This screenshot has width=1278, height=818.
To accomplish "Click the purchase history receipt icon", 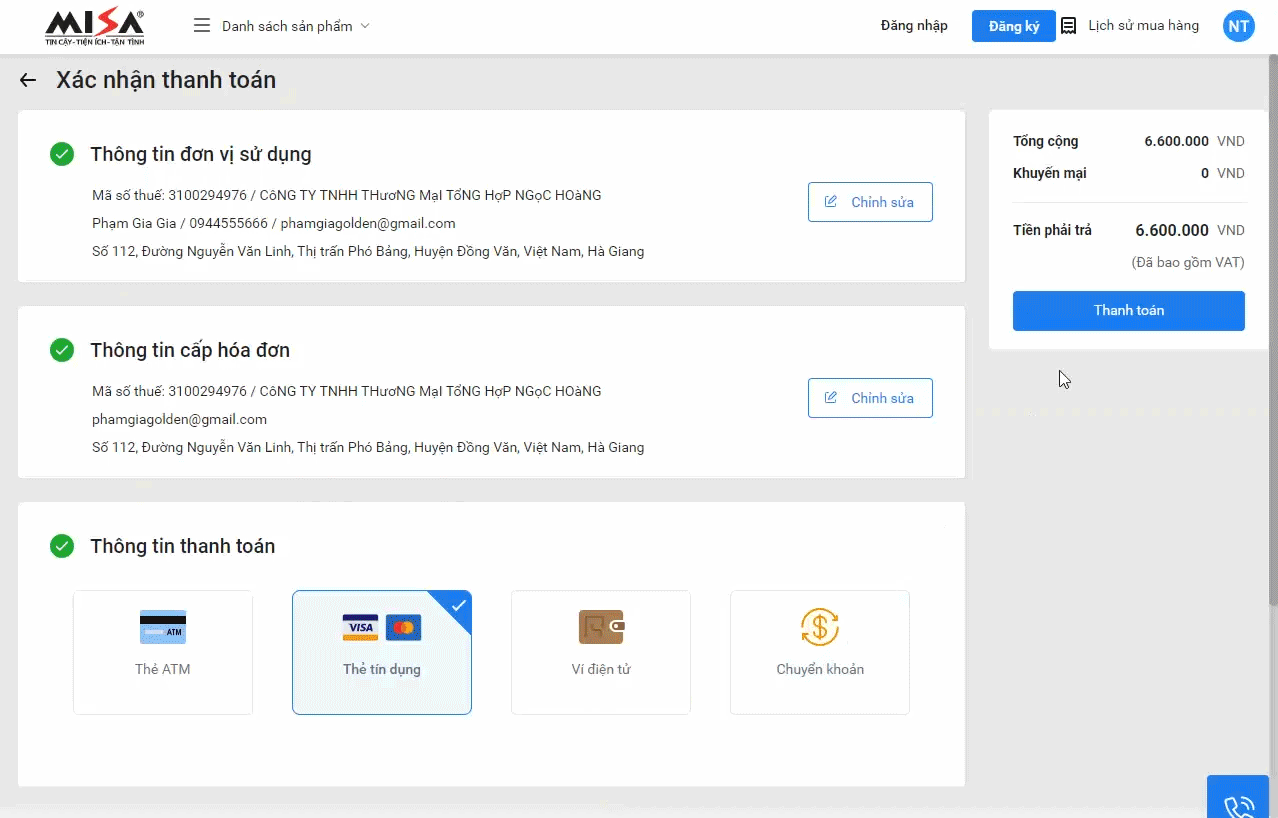I will pos(1069,26).
